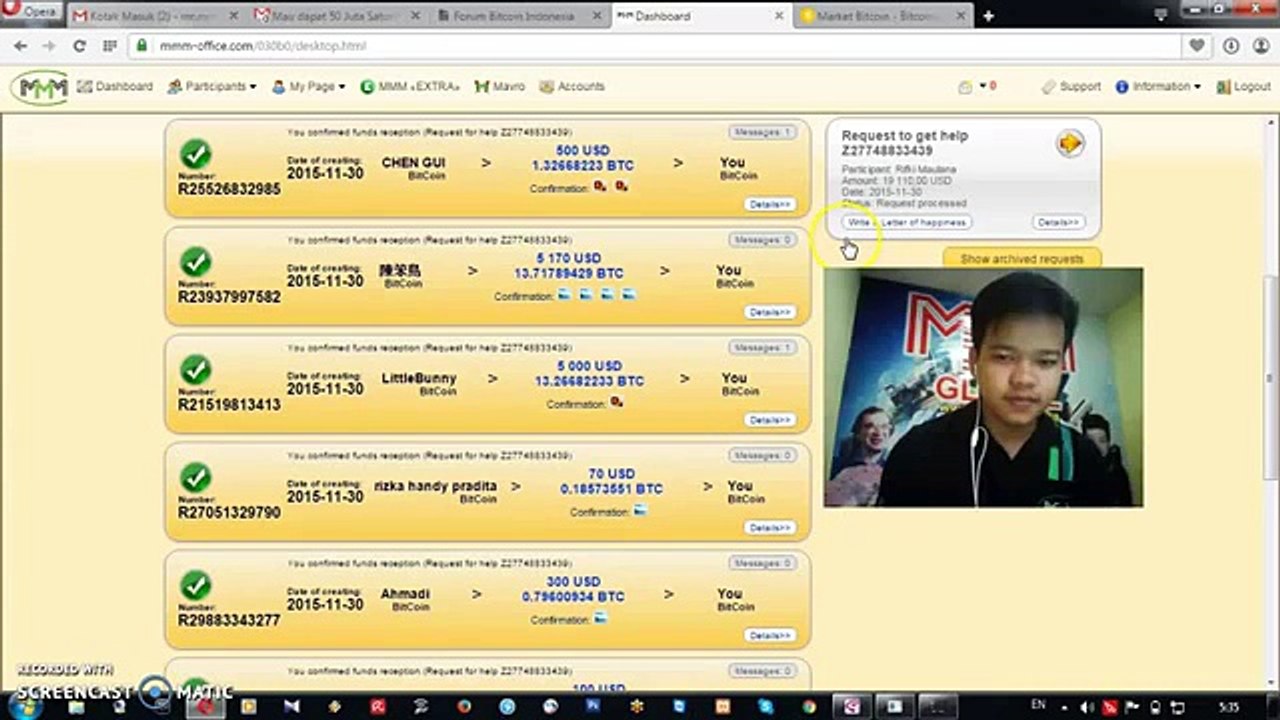Click the green check icon for R29883343277
Screen dimensions: 1280x720
click(196, 586)
